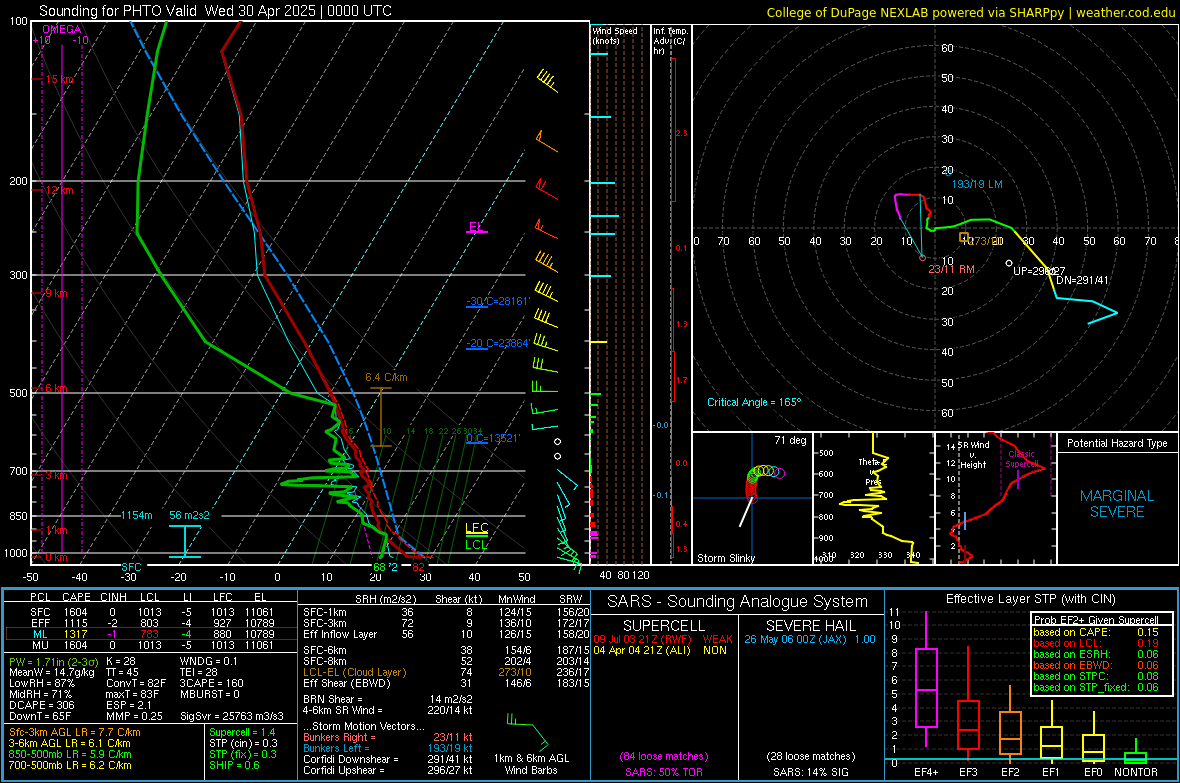Click the '193/19 LM' left-mover label

[977, 184]
